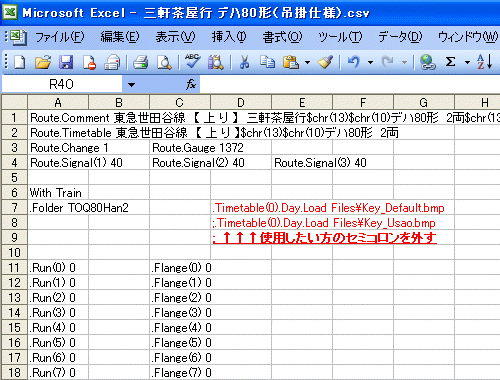Viewport: 500px width, 380px height.
Task: Click cell with Route.Signal(3) 40
Action: (x=302, y=162)
